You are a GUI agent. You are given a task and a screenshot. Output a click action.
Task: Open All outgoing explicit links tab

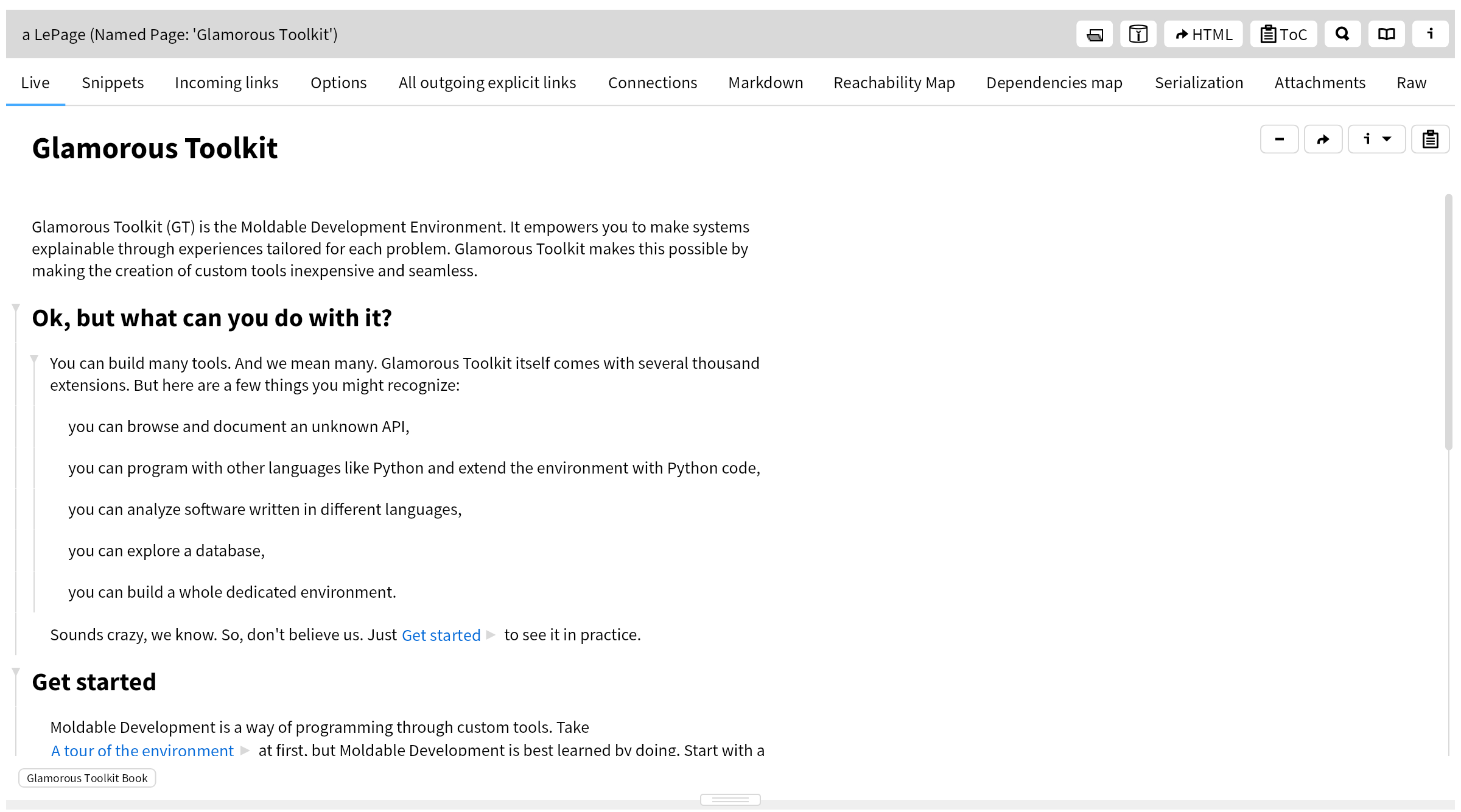(x=487, y=83)
